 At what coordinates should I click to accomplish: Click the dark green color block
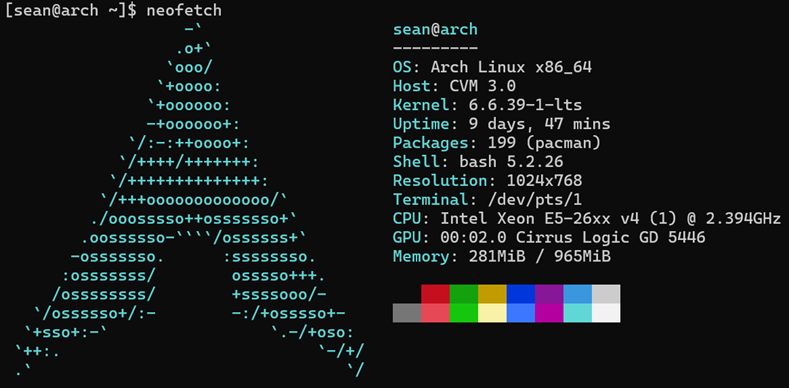(463, 294)
